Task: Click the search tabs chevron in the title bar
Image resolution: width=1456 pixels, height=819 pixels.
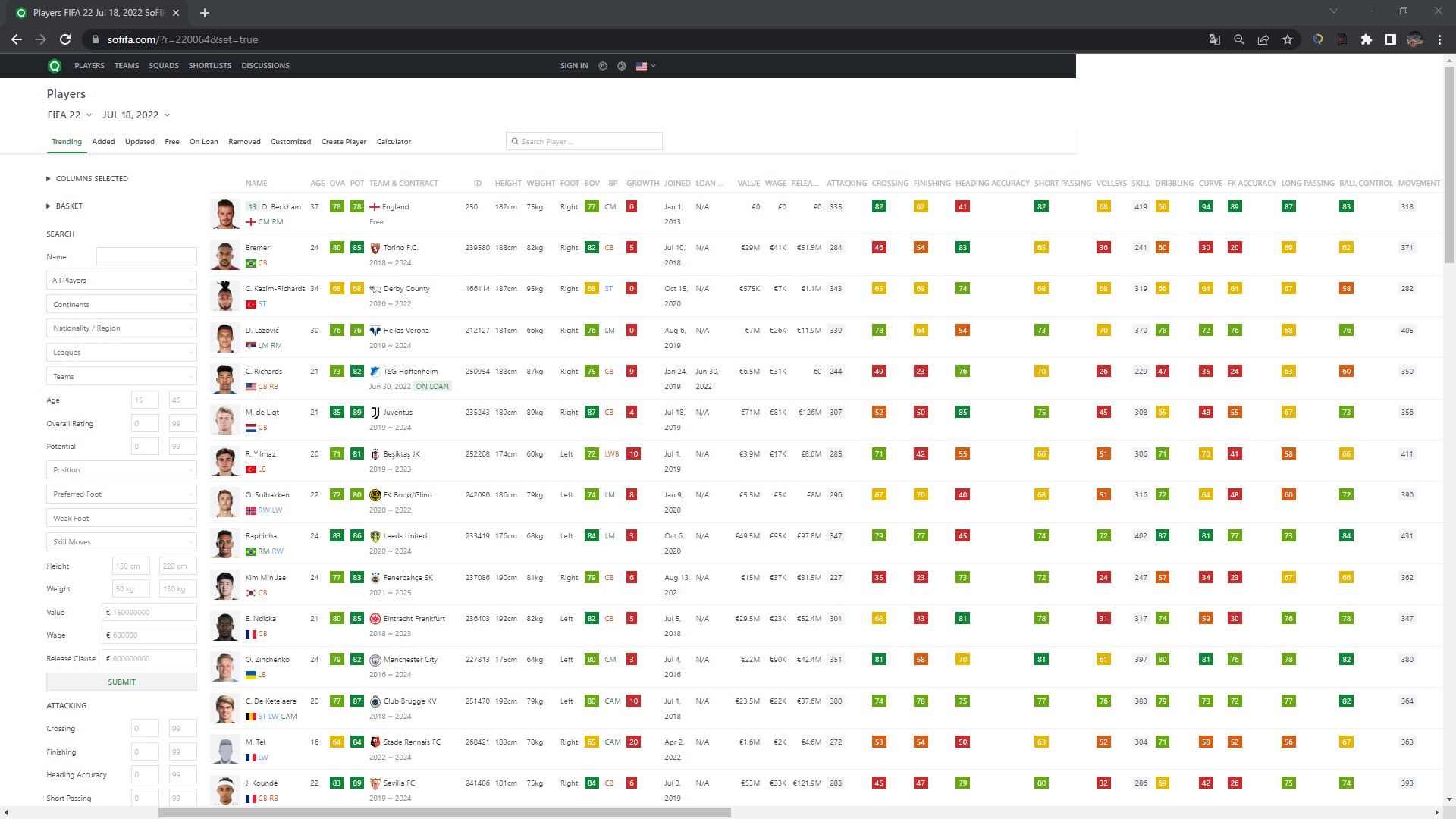Action: (x=1334, y=11)
